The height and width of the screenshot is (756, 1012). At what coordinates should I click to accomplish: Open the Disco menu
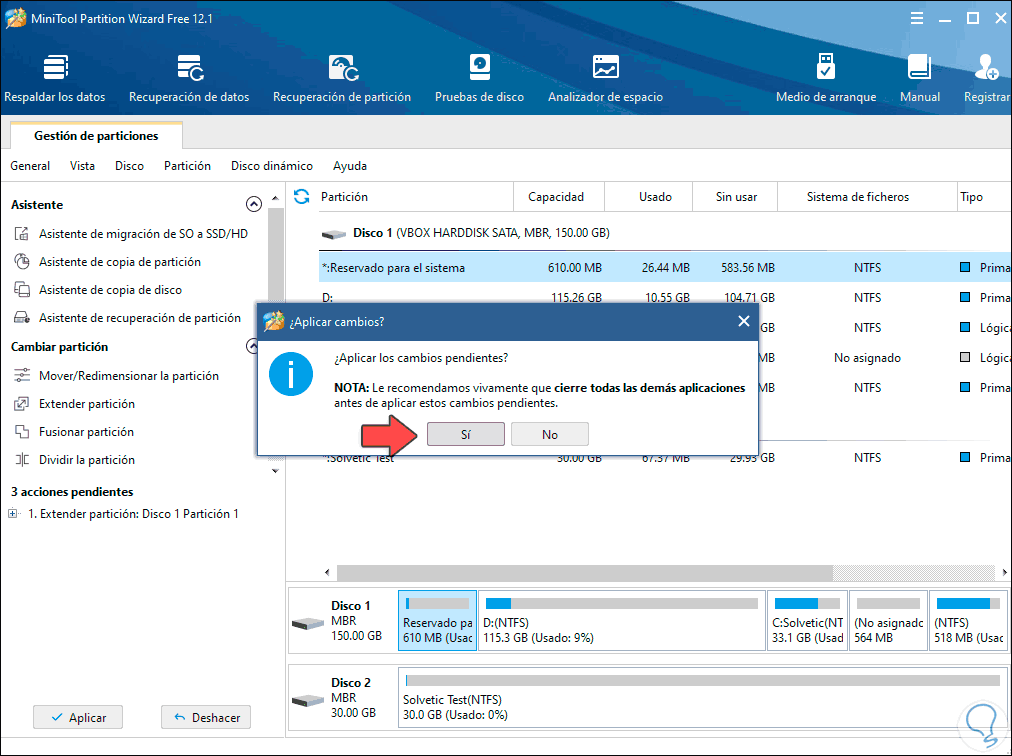(129, 166)
